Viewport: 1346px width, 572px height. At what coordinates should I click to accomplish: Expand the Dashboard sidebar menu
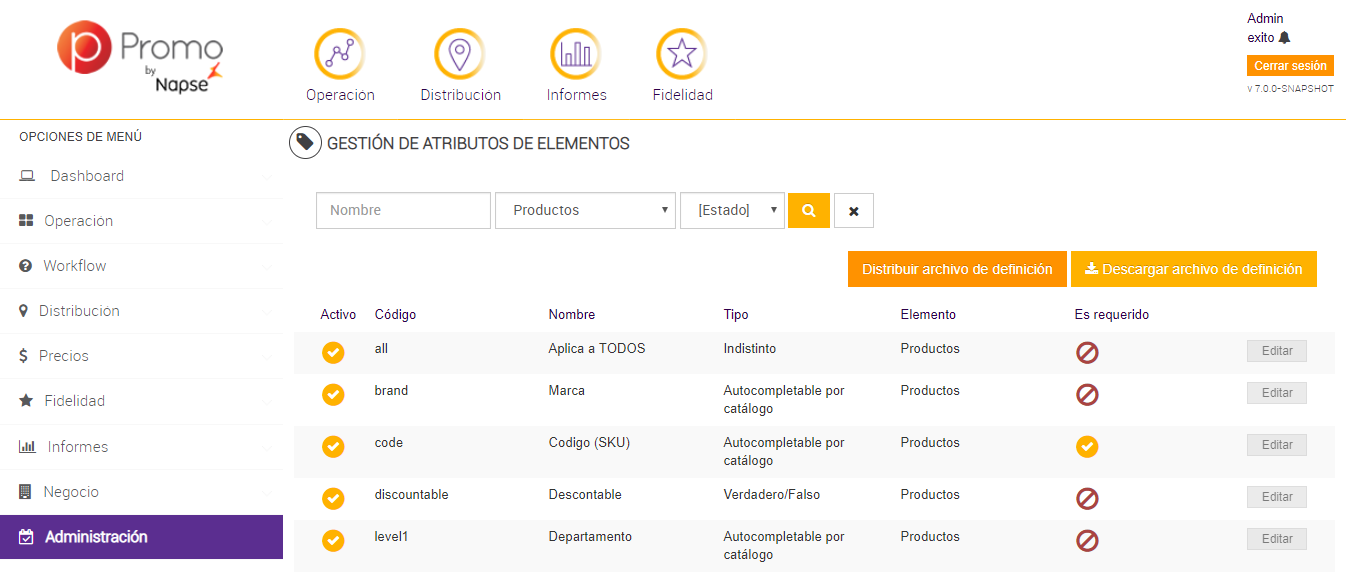(x=87, y=176)
